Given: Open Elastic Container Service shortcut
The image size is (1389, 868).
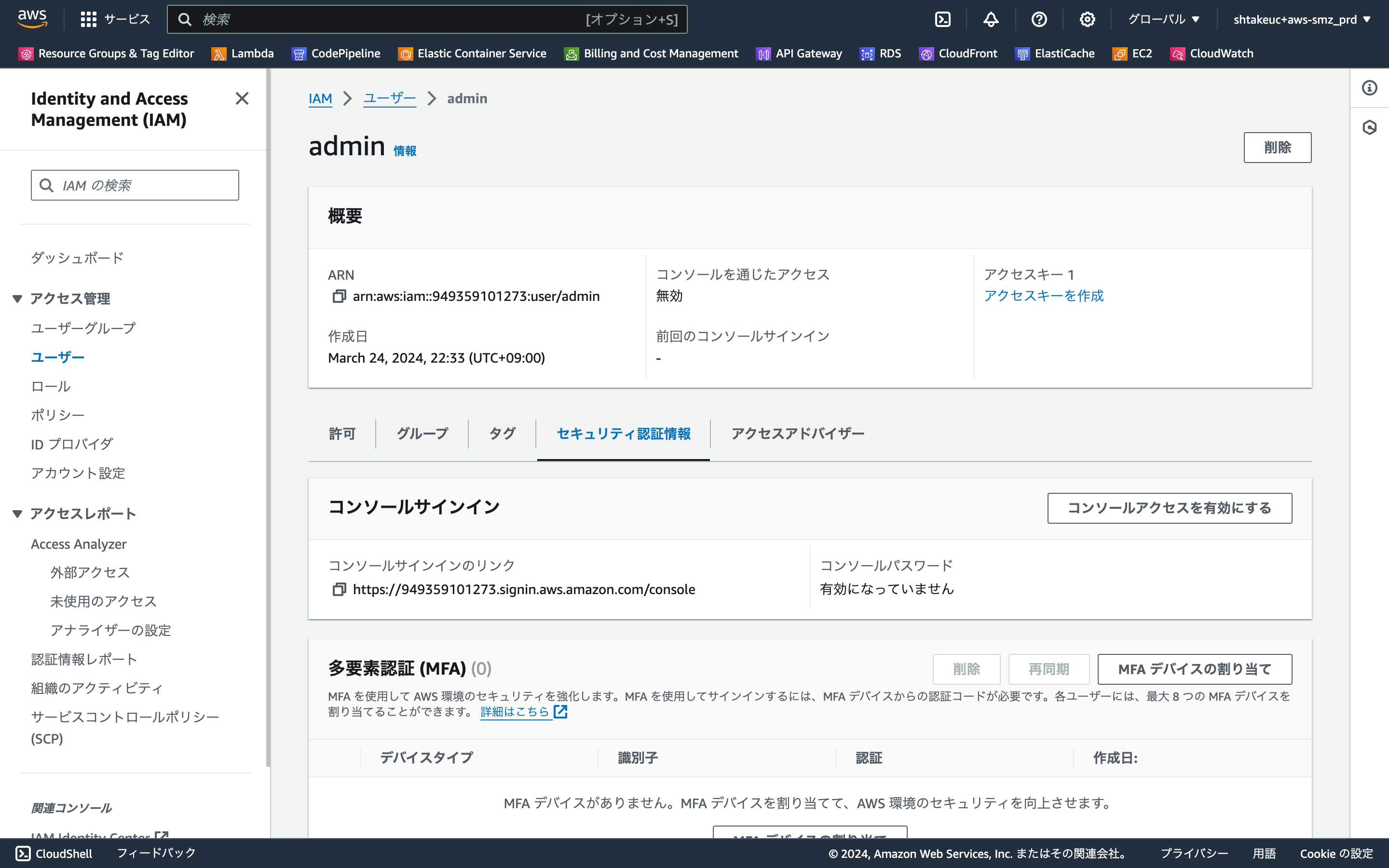Looking at the screenshot, I should tap(472, 54).
